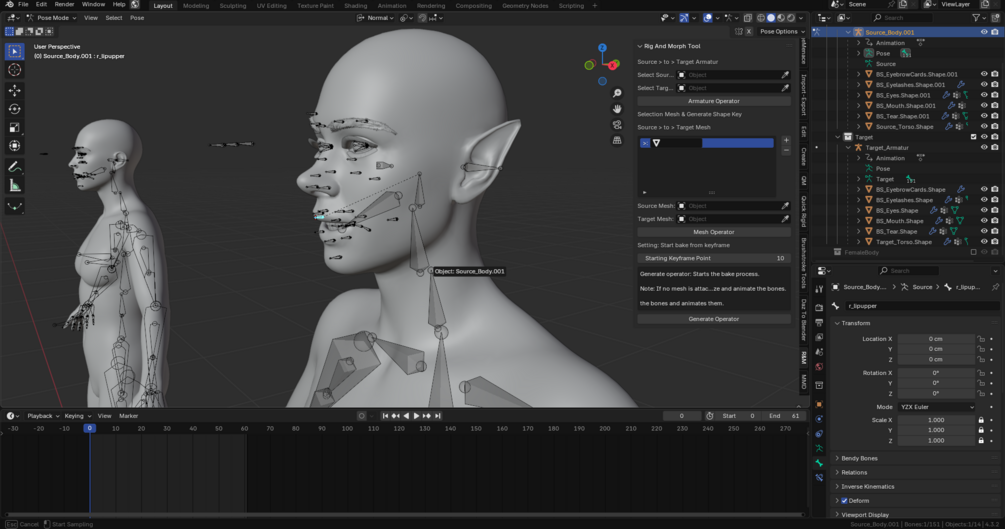
Task: Open the Pose Options dropdown
Action: [x=782, y=31]
